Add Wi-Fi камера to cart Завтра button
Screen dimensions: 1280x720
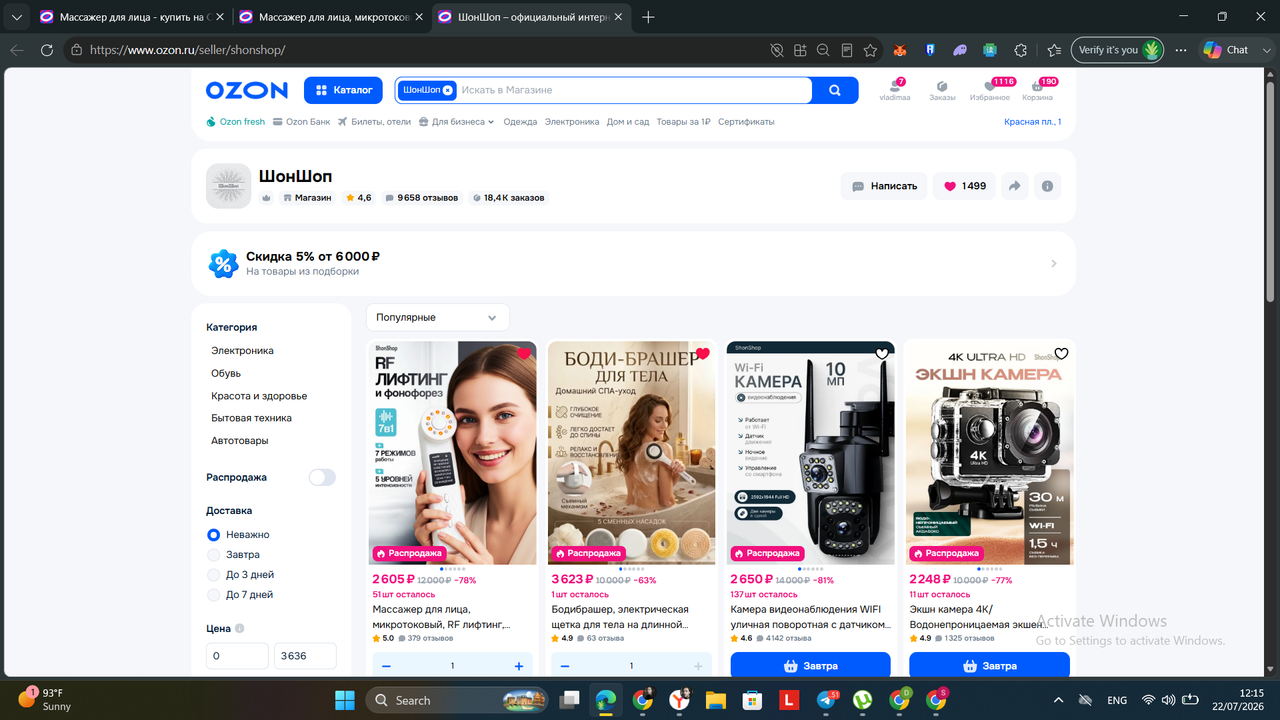pyautogui.click(x=810, y=665)
